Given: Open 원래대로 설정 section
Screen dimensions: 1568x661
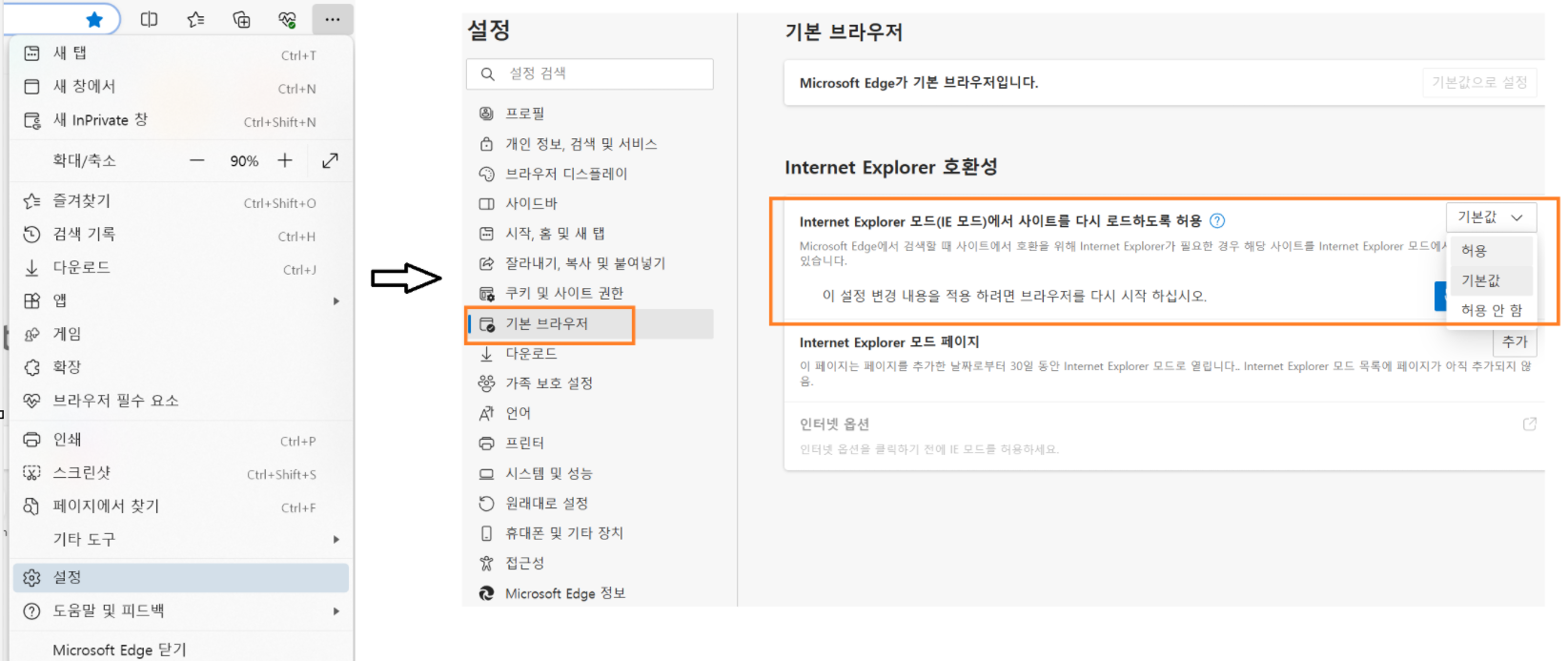Looking at the screenshot, I should pos(590,504).
